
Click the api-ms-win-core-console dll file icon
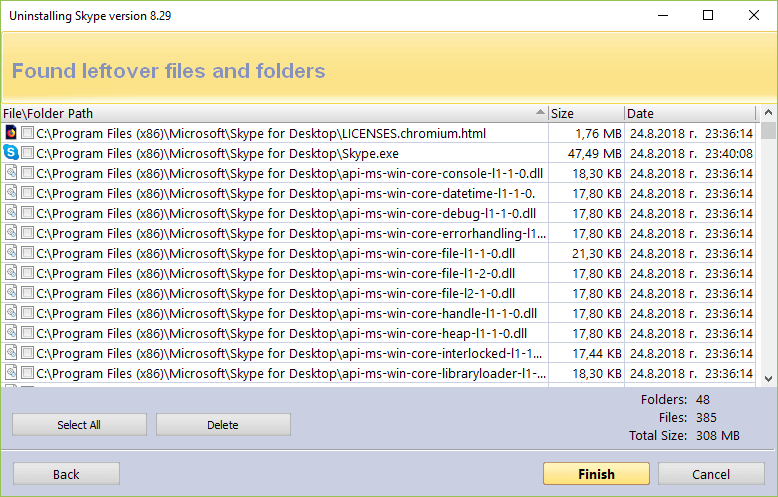11,173
